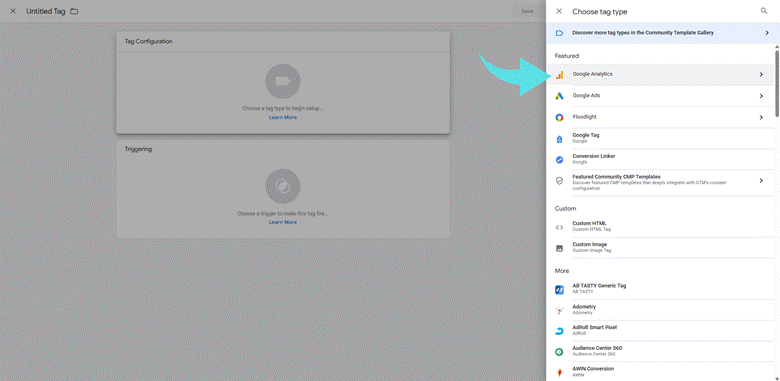Choose the Conversion Linker tag

660,159
